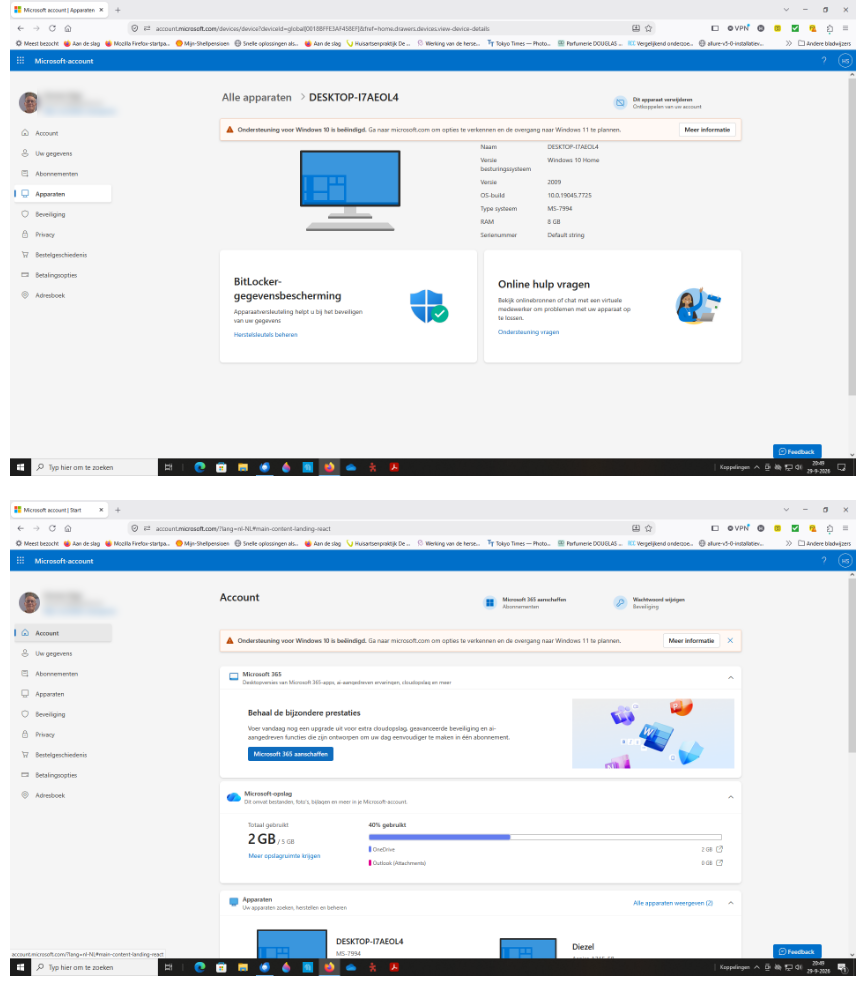Open Outlook (Attachments) storage via its external-link icon
The image size is (862, 991).
pos(719,863)
